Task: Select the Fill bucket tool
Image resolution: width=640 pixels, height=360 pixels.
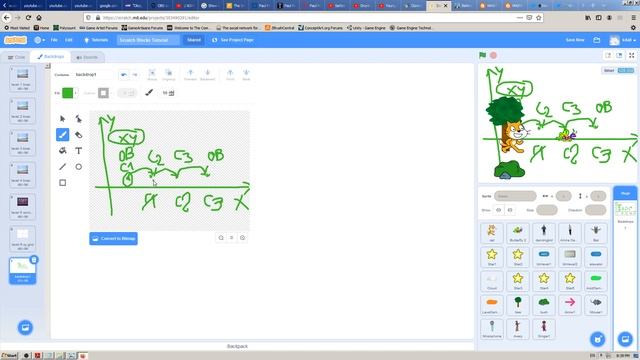Action: [62, 151]
